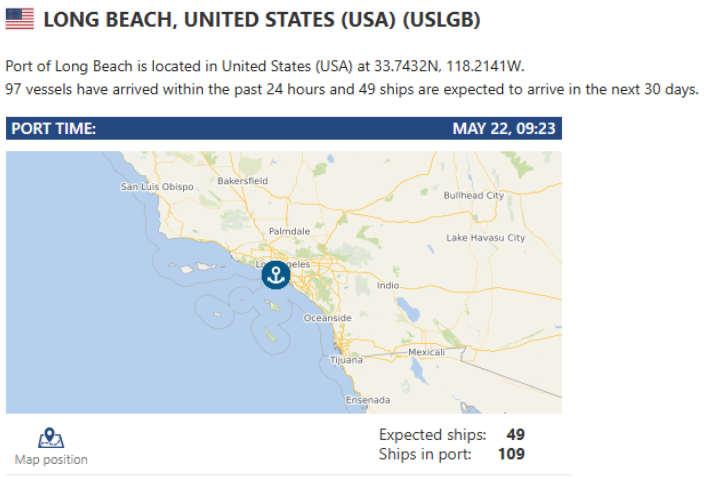The height and width of the screenshot is (491, 709).
Task: Click the Map position pin icon
Action: [51, 438]
